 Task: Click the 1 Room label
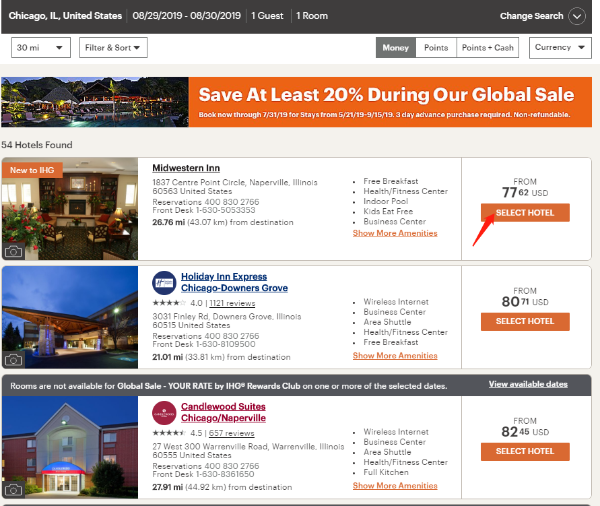coord(312,16)
